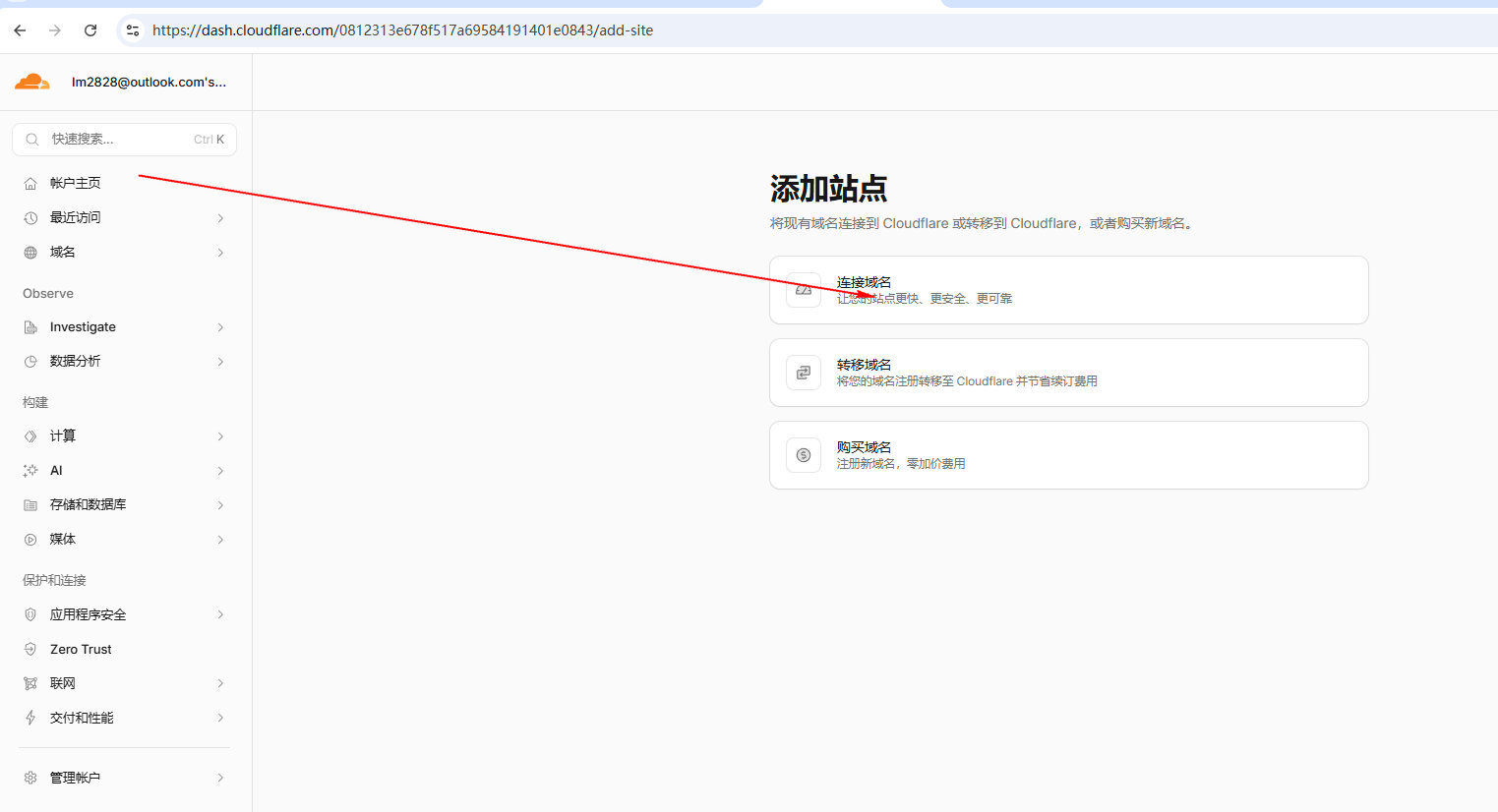The height and width of the screenshot is (812, 1498).
Task: Open 交付和性能 in the sidebar
Action: (x=124, y=718)
